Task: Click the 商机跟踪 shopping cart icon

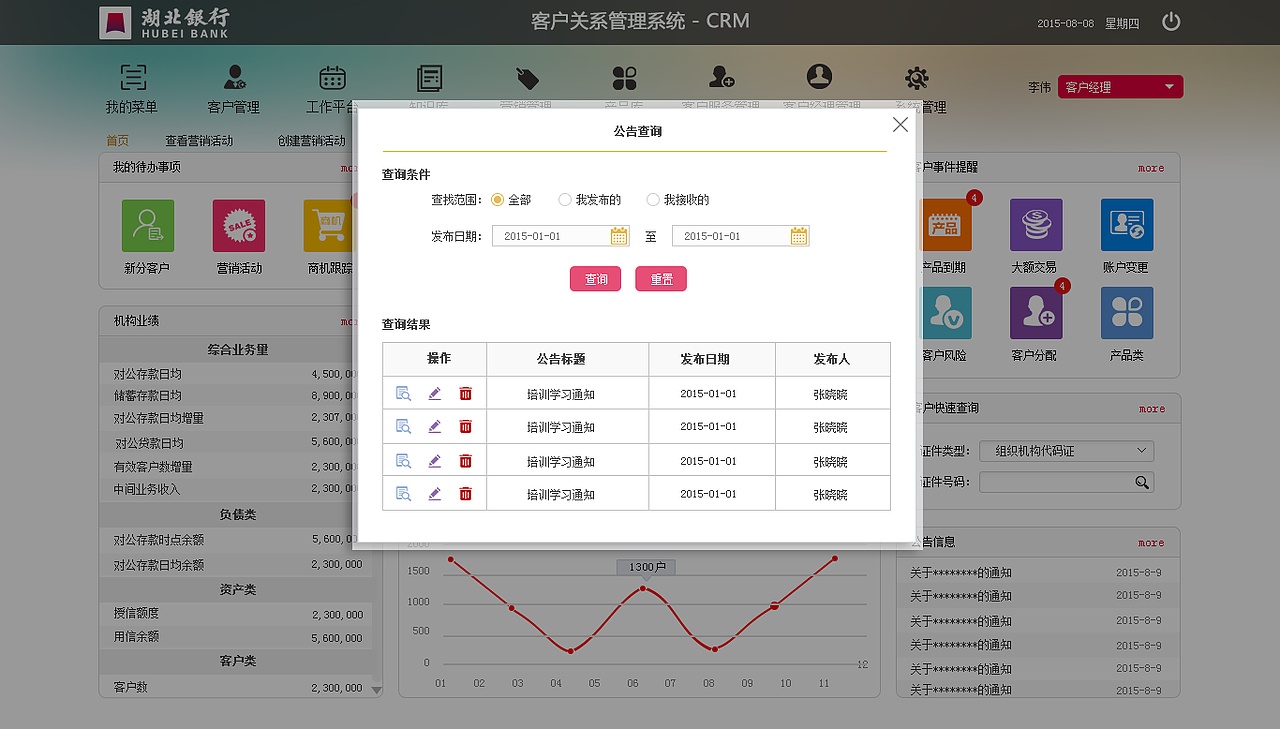Action: click(x=330, y=225)
